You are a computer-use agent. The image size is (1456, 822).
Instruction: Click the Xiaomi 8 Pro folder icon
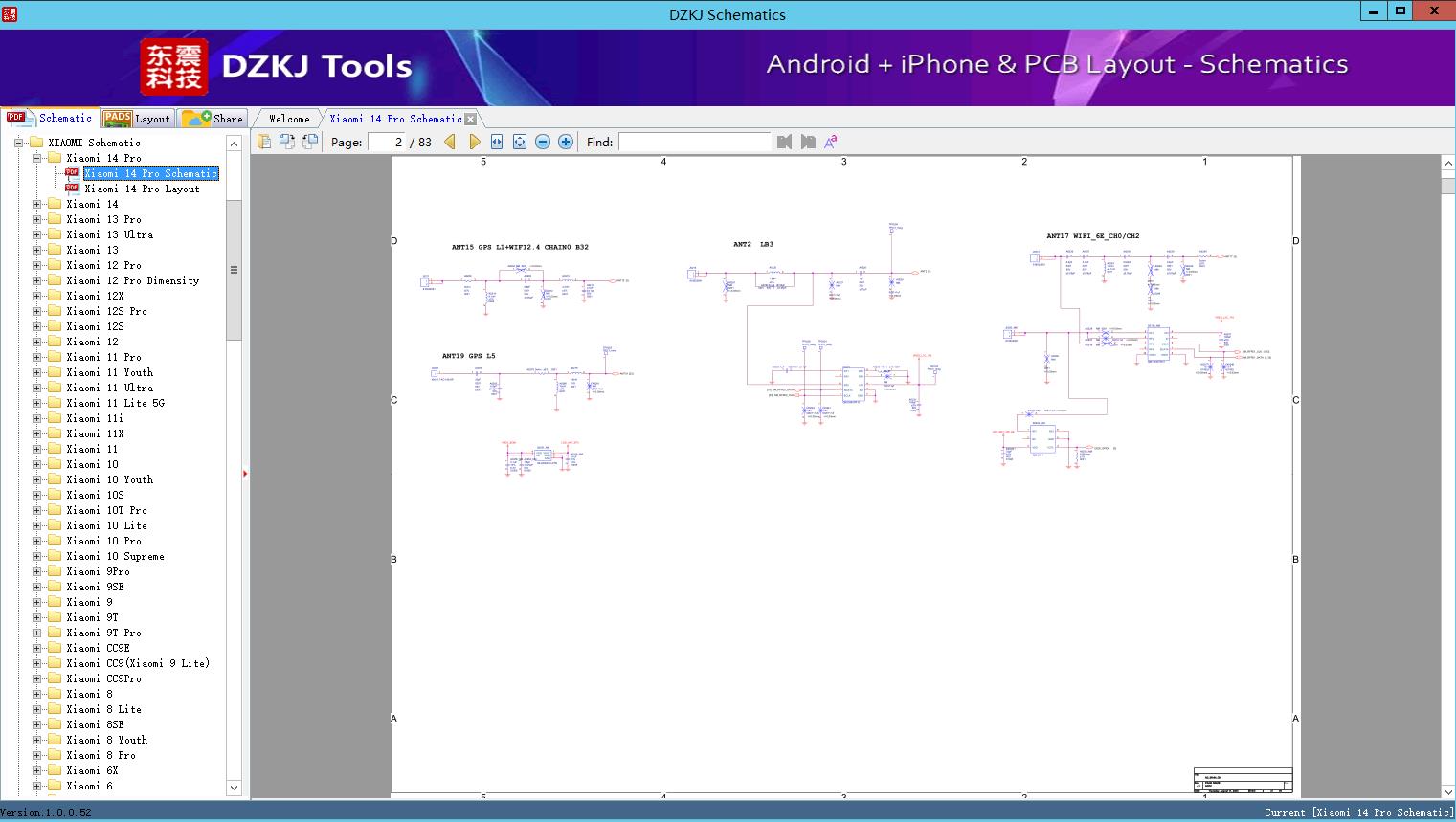tap(55, 755)
